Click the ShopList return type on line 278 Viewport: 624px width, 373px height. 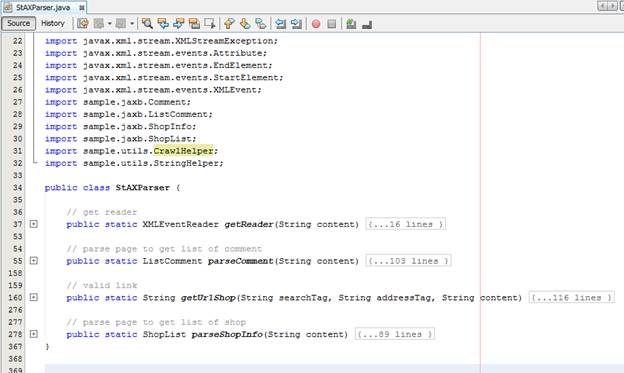(164, 334)
